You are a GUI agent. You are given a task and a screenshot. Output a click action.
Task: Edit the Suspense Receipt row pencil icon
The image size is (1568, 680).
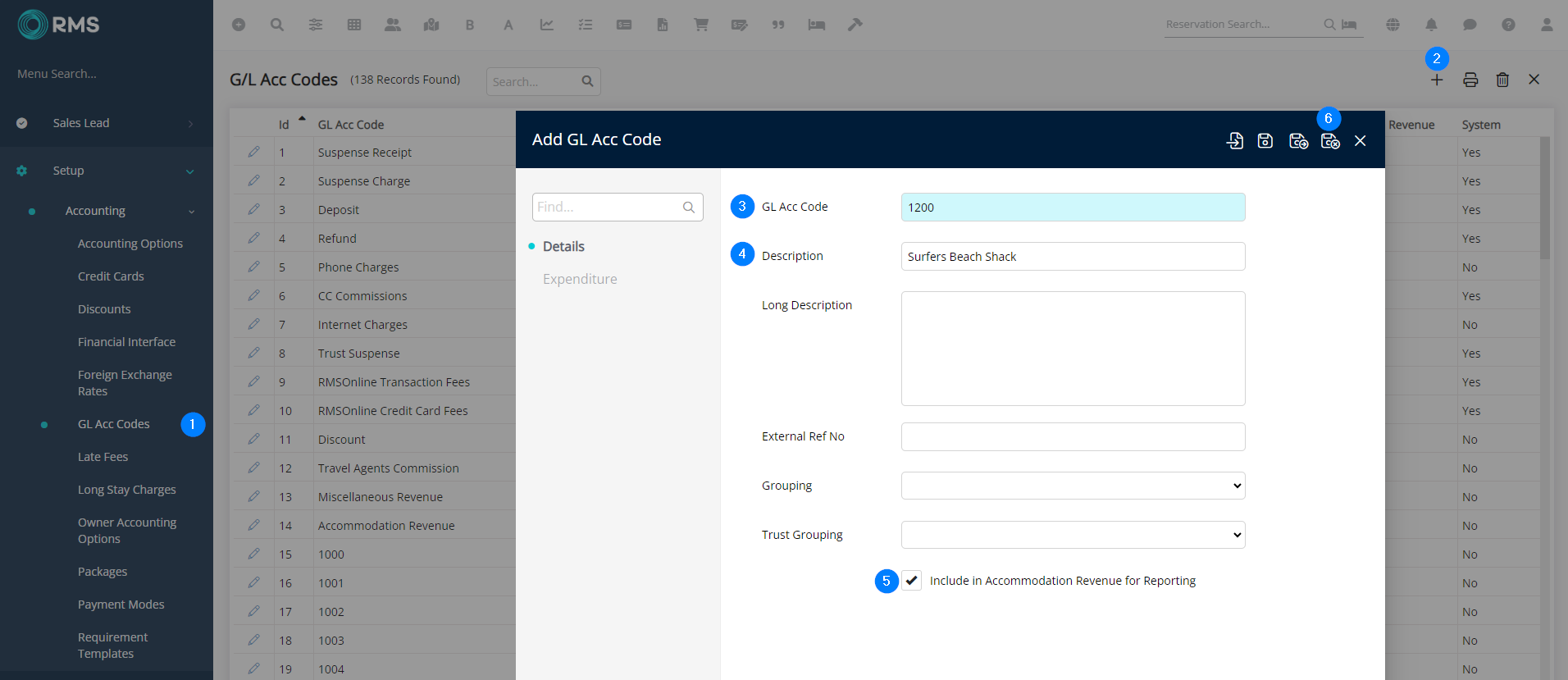tap(254, 153)
